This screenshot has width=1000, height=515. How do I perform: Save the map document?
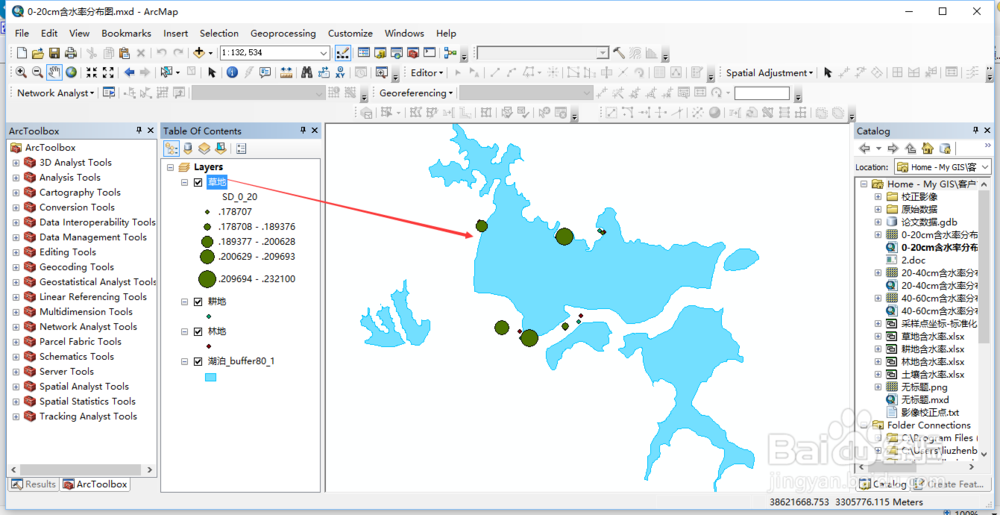(54, 53)
